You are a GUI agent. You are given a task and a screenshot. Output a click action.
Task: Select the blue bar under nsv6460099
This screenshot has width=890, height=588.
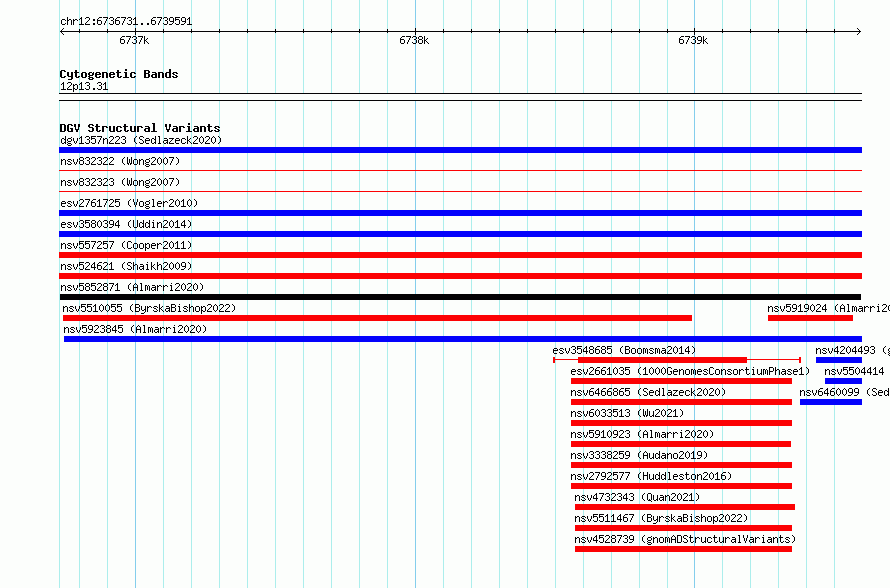point(831,402)
